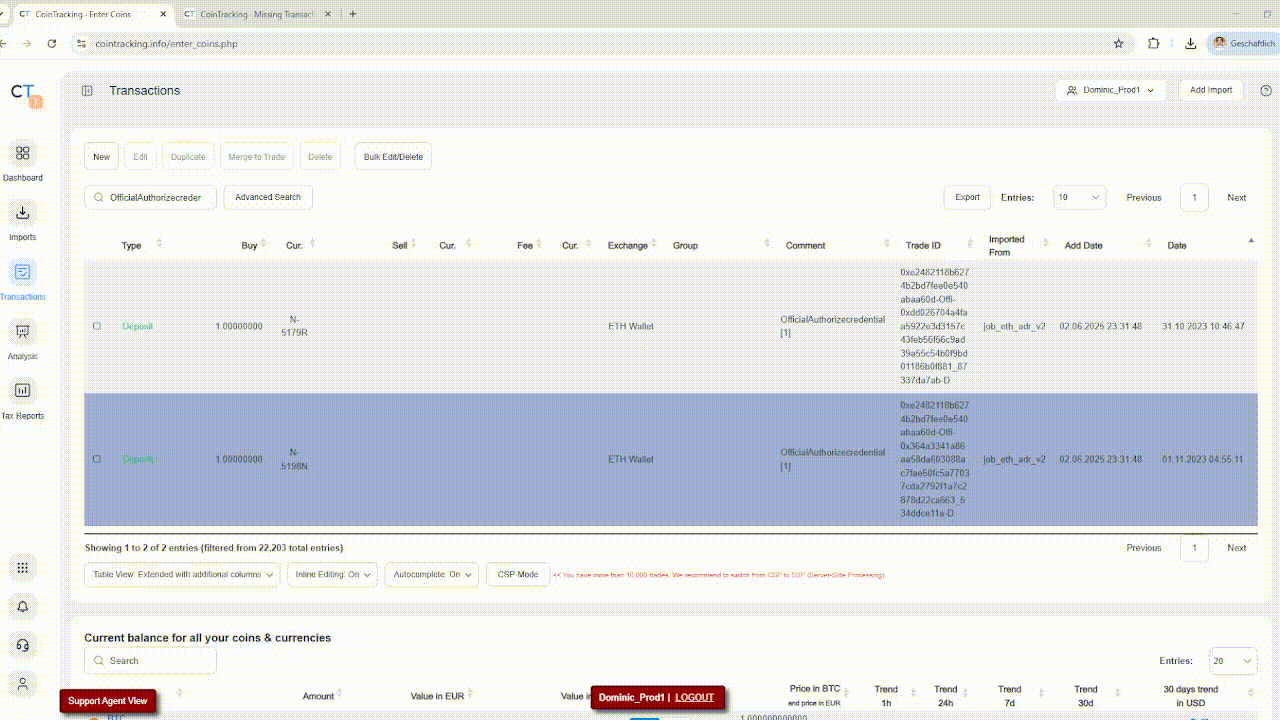
Task: Collapse the sidebar with the panel icon
Action: pos(87,91)
